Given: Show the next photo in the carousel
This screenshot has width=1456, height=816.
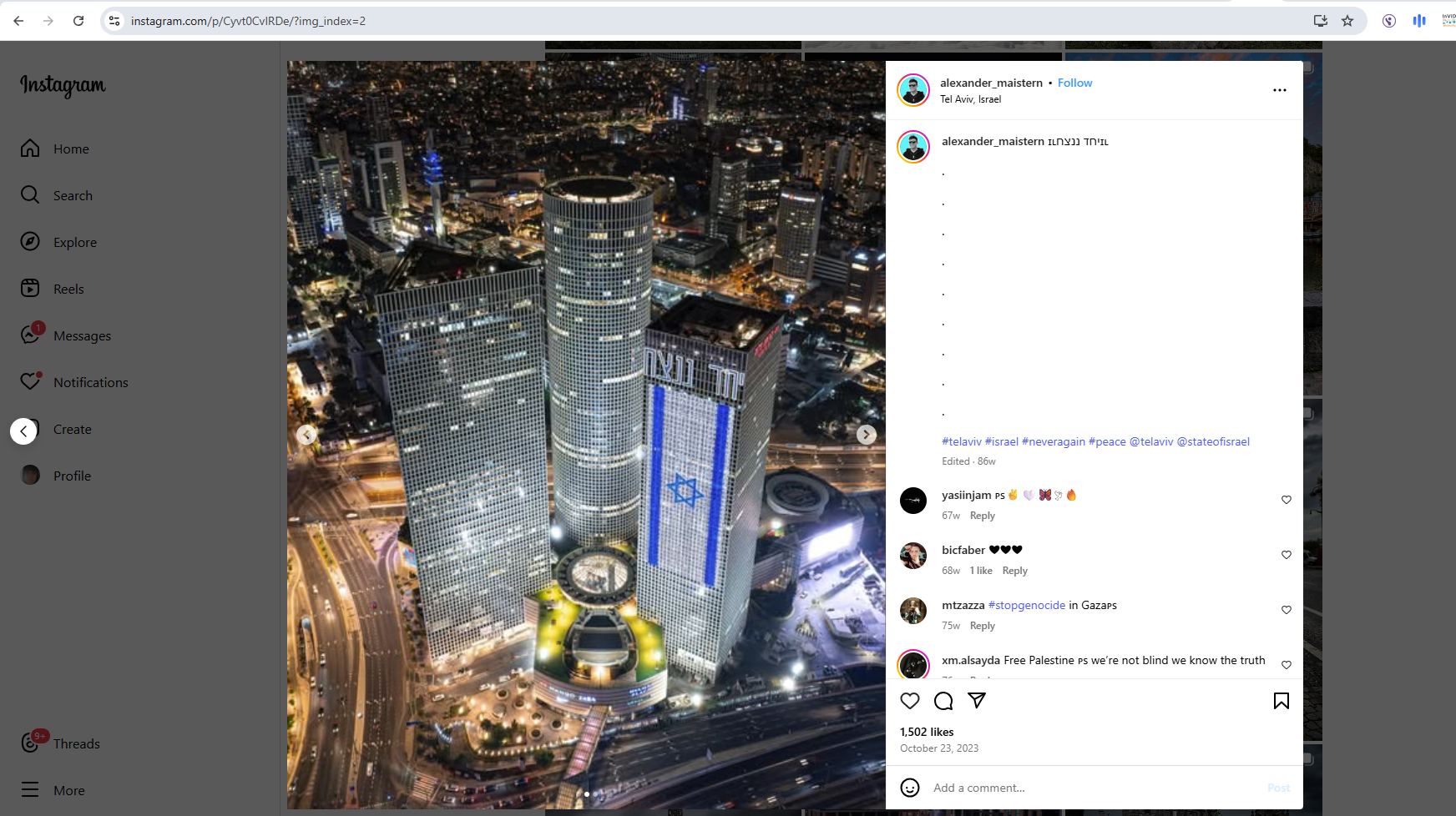Looking at the screenshot, I should 867,435.
